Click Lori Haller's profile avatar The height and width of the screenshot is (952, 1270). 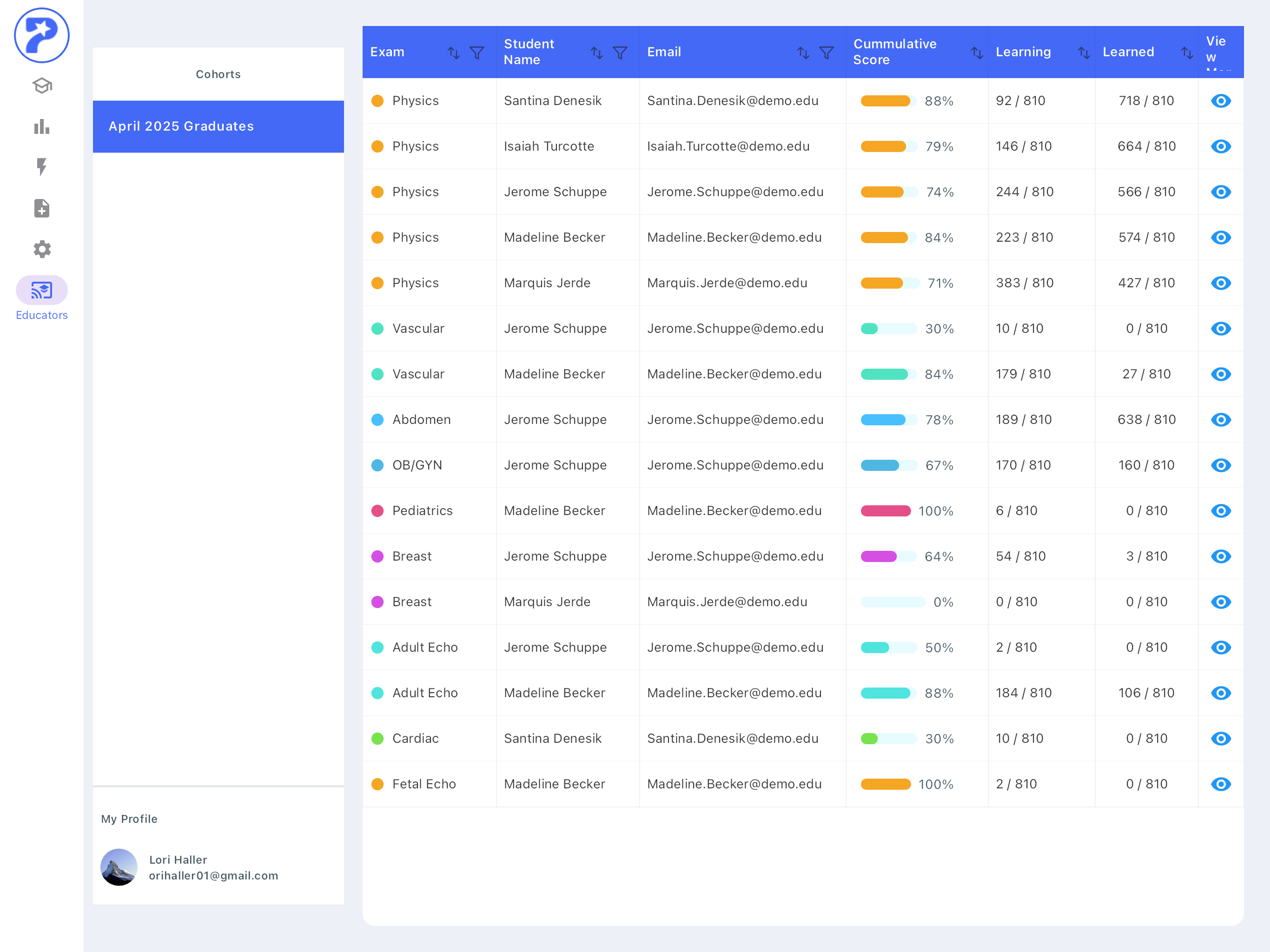[119, 867]
